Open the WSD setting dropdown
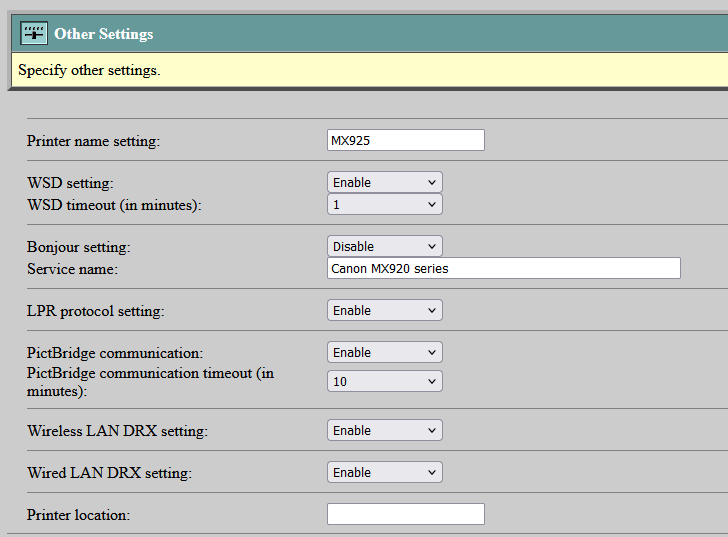Viewport: 728px width, 537px height. [x=384, y=183]
